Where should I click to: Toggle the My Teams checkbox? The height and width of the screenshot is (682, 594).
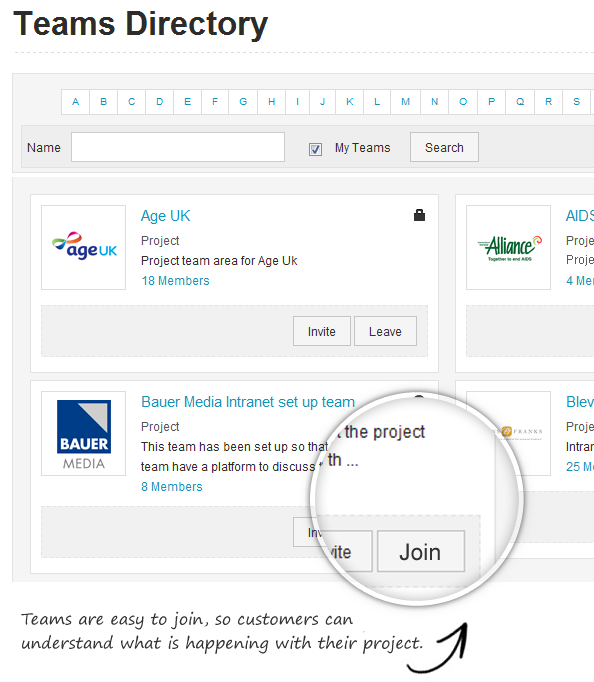(315, 149)
